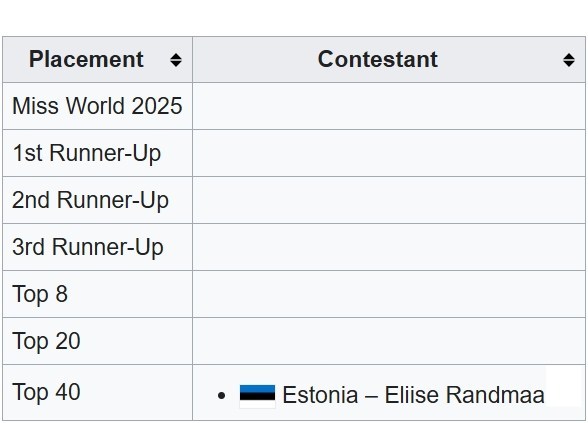The image size is (588, 423).
Task: Sort table by Contestant column arrows
Action: tap(569, 60)
